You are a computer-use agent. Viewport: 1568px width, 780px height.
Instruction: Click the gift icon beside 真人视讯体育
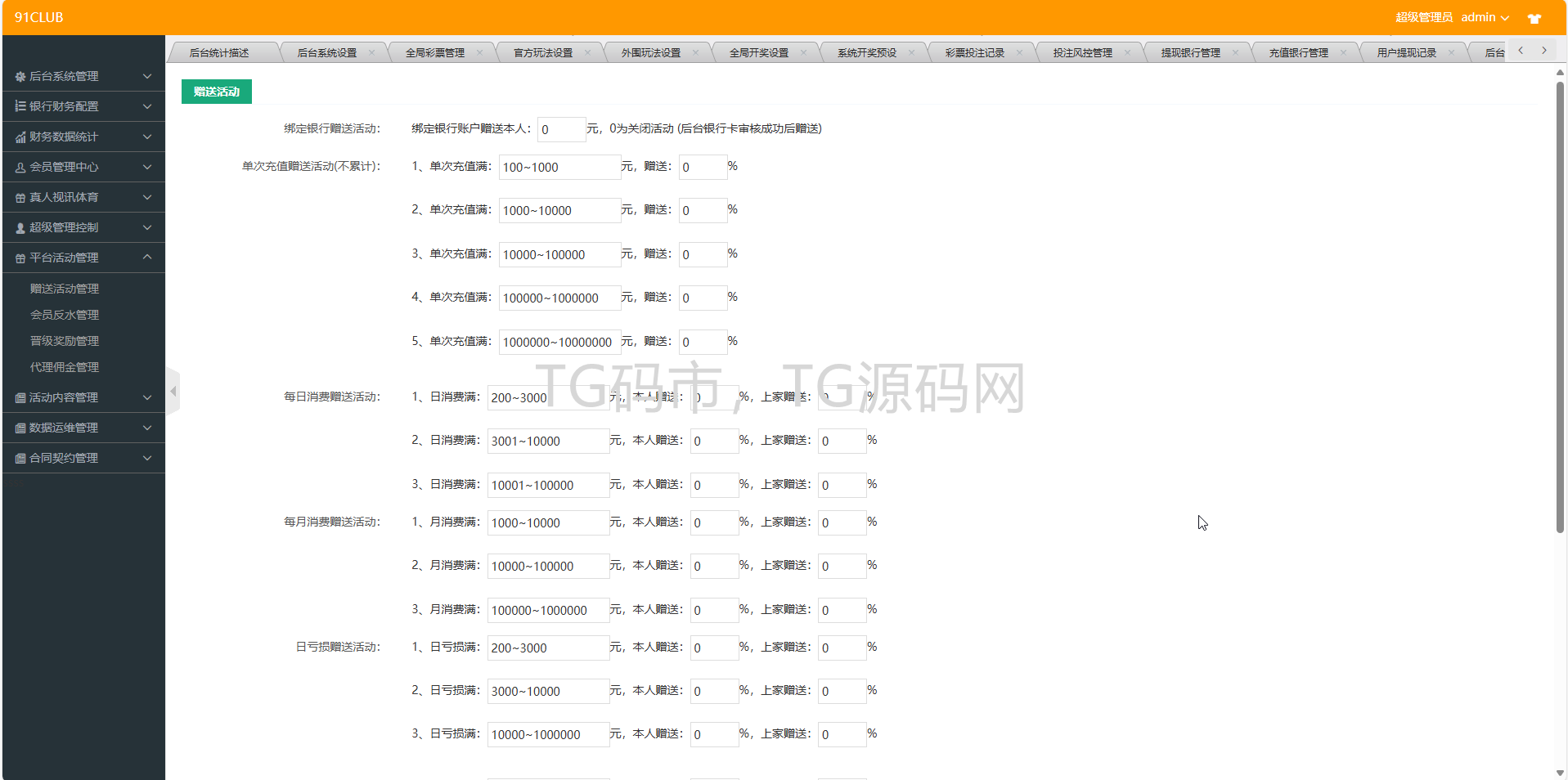coord(20,198)
